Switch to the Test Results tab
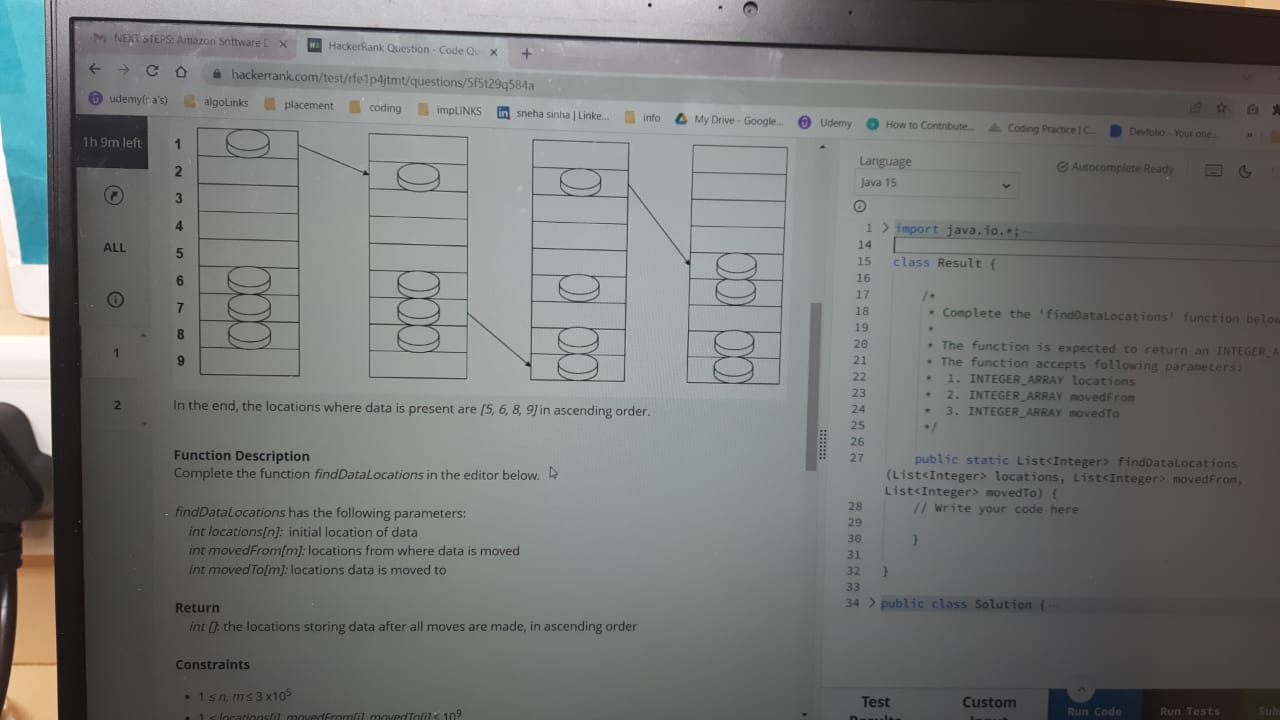This screenshot has height=720, width=1280. [876, 705]
